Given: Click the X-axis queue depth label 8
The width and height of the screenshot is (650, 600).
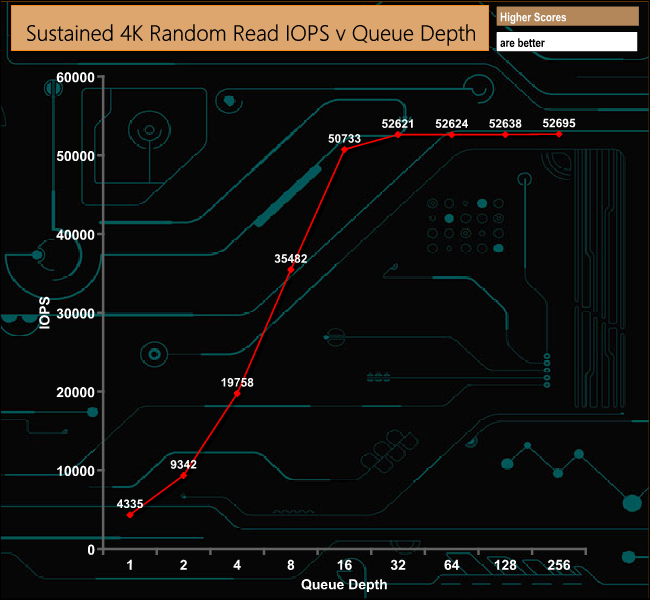Looking at the screenshot, I should pos(291,565).
